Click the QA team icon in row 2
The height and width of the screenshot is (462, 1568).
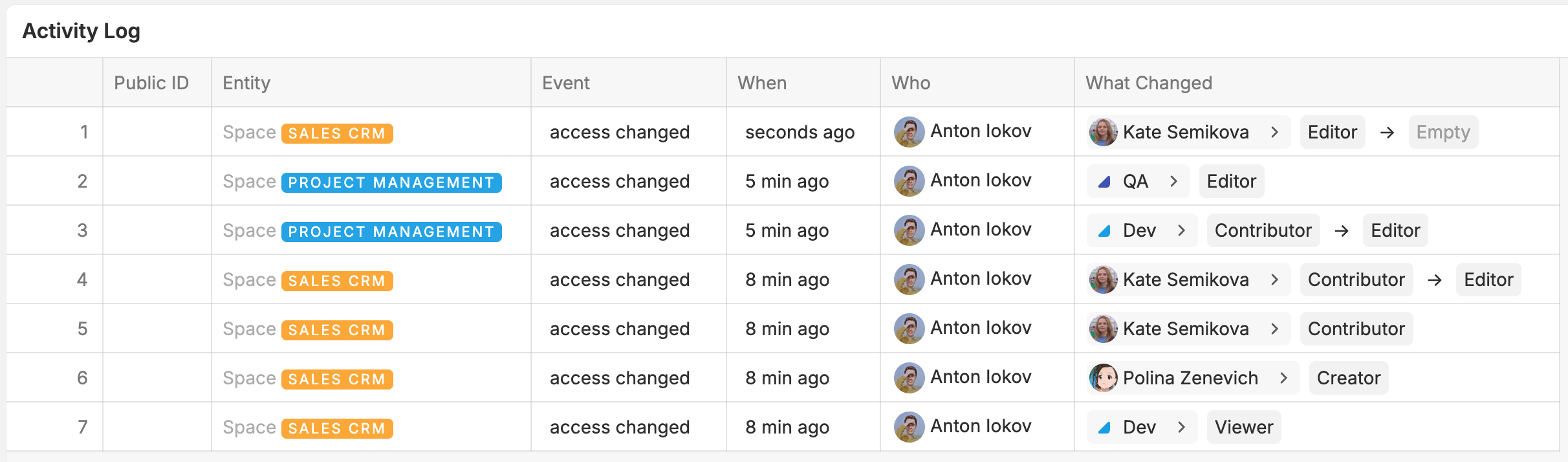tap(1105, 182)
